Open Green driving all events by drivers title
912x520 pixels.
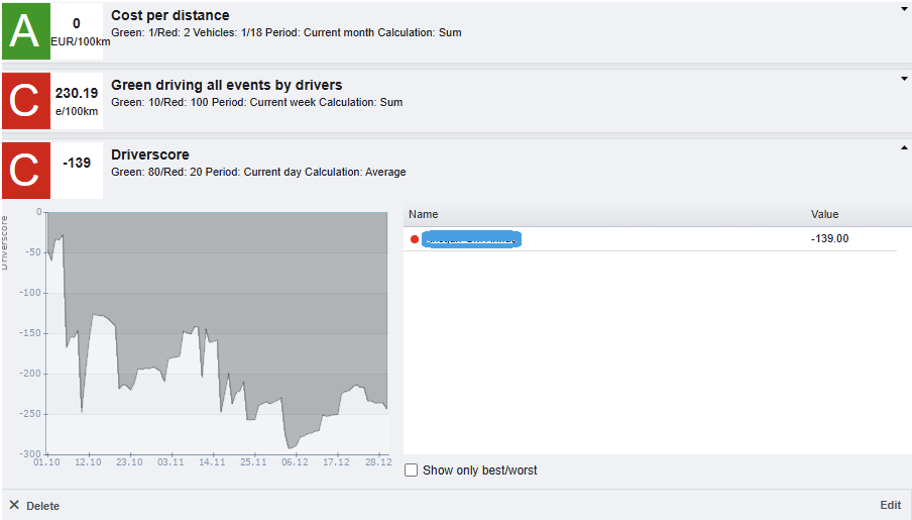(227, 85)
